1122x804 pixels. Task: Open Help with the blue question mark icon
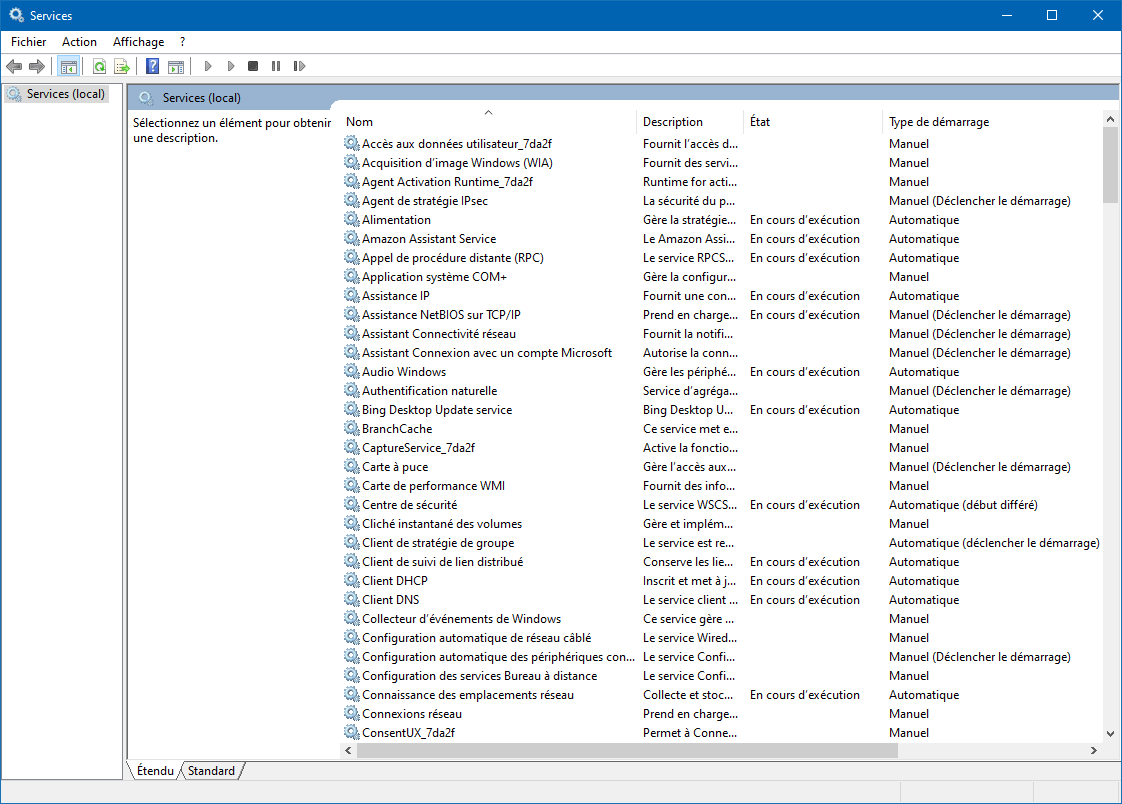(152, 67)
